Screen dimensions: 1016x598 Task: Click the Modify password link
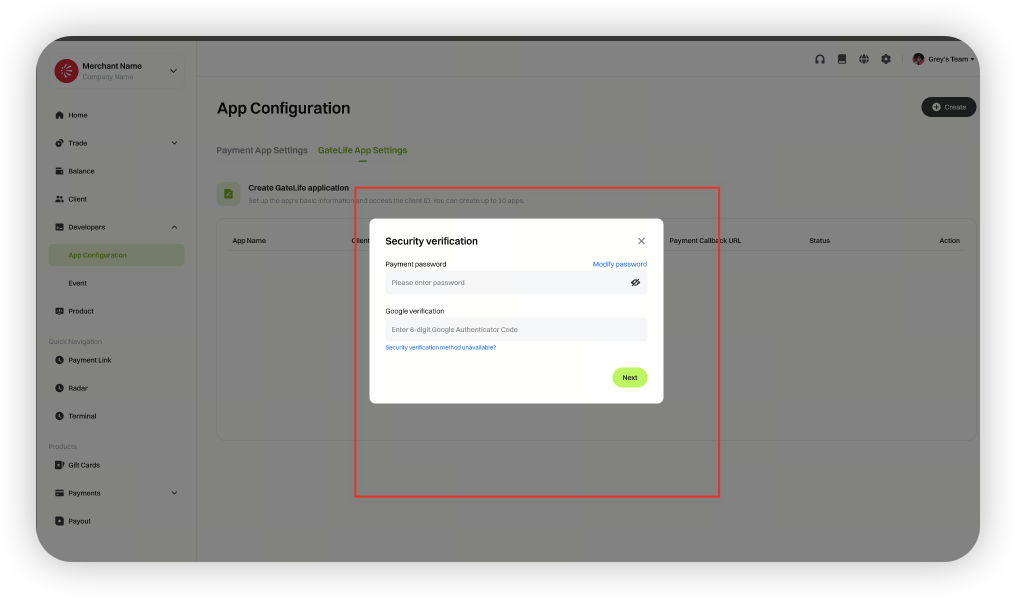coord(619,264)
